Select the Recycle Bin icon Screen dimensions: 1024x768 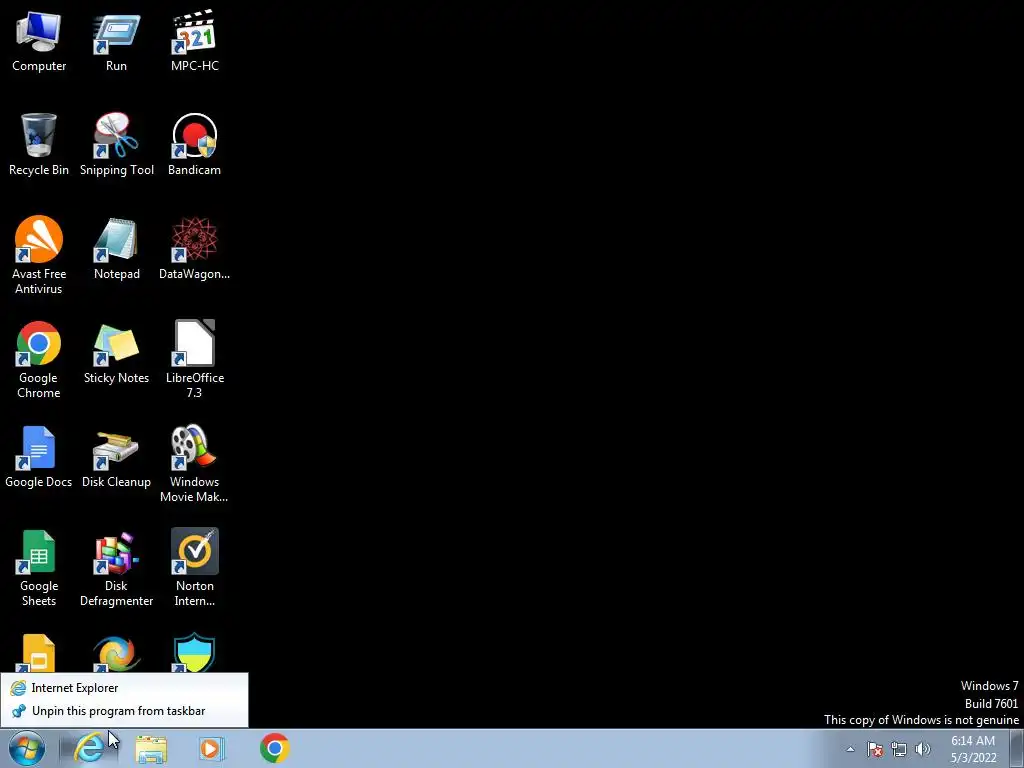[x=39, y=144]
